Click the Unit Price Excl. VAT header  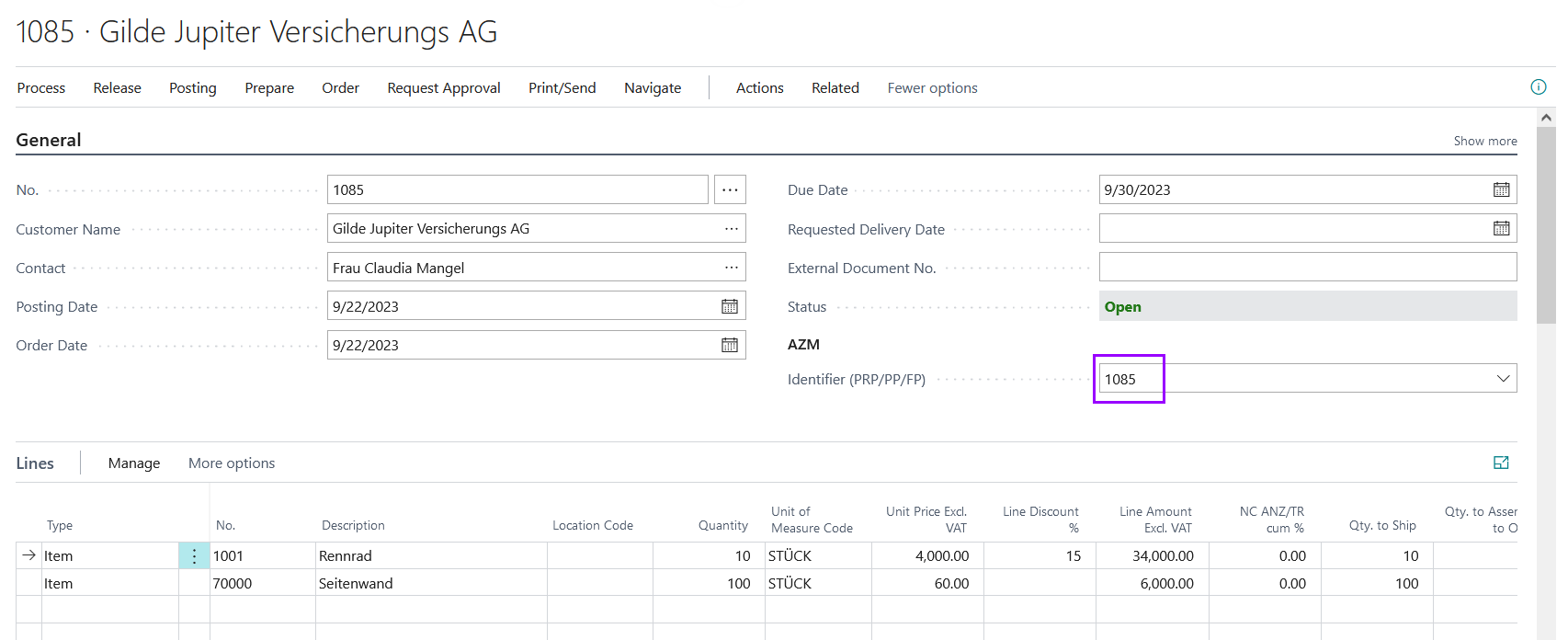(926, 520)
